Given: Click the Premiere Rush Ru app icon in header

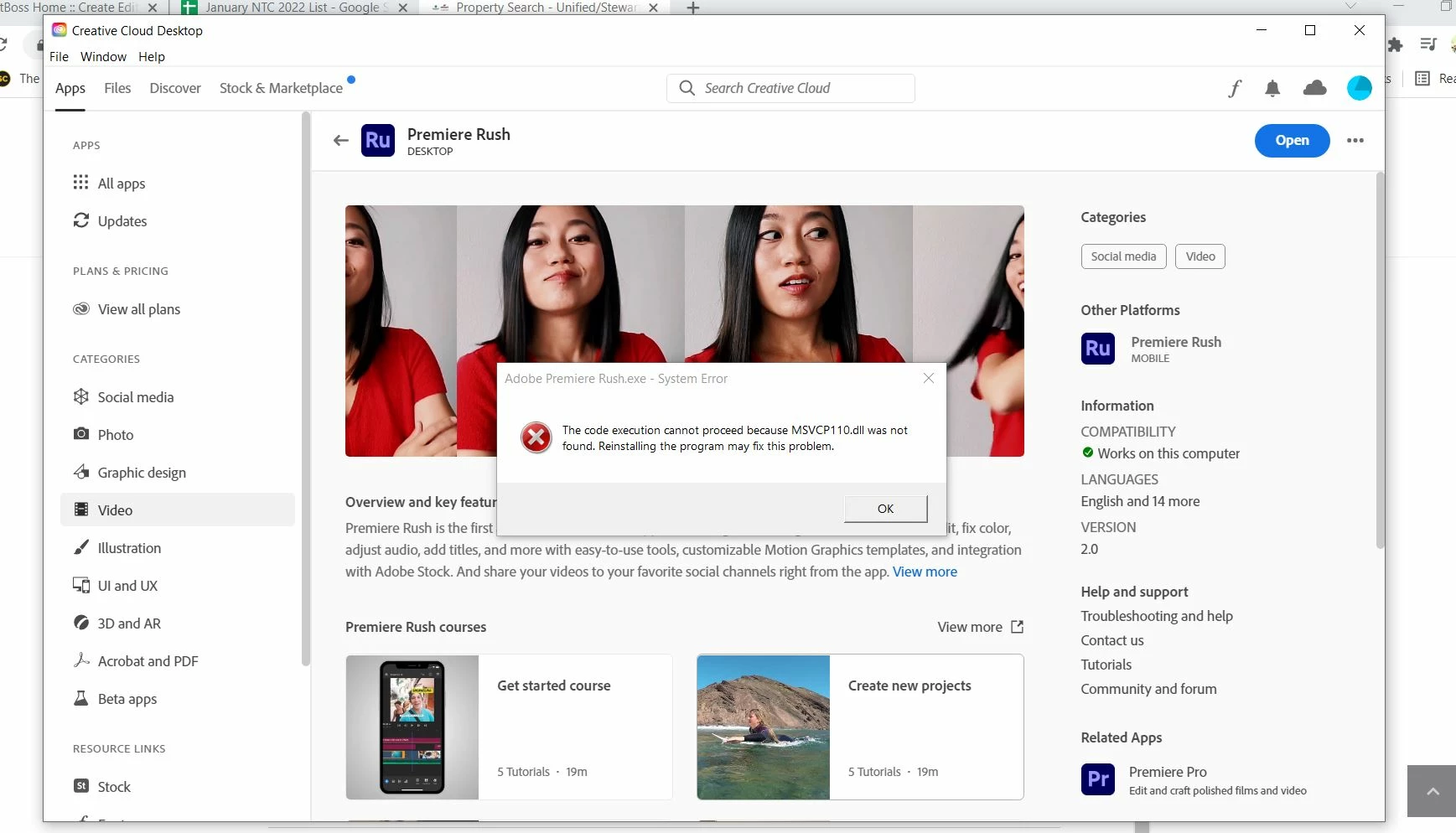Looking at the screenshot, I should [x=377, y=140].
